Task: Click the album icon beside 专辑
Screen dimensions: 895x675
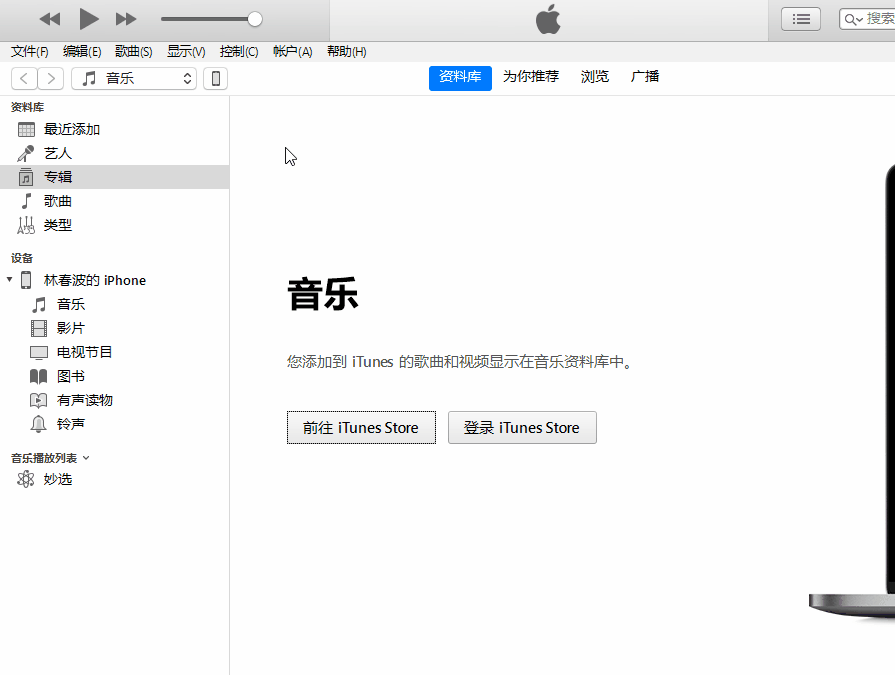Action: click(26, 177)
